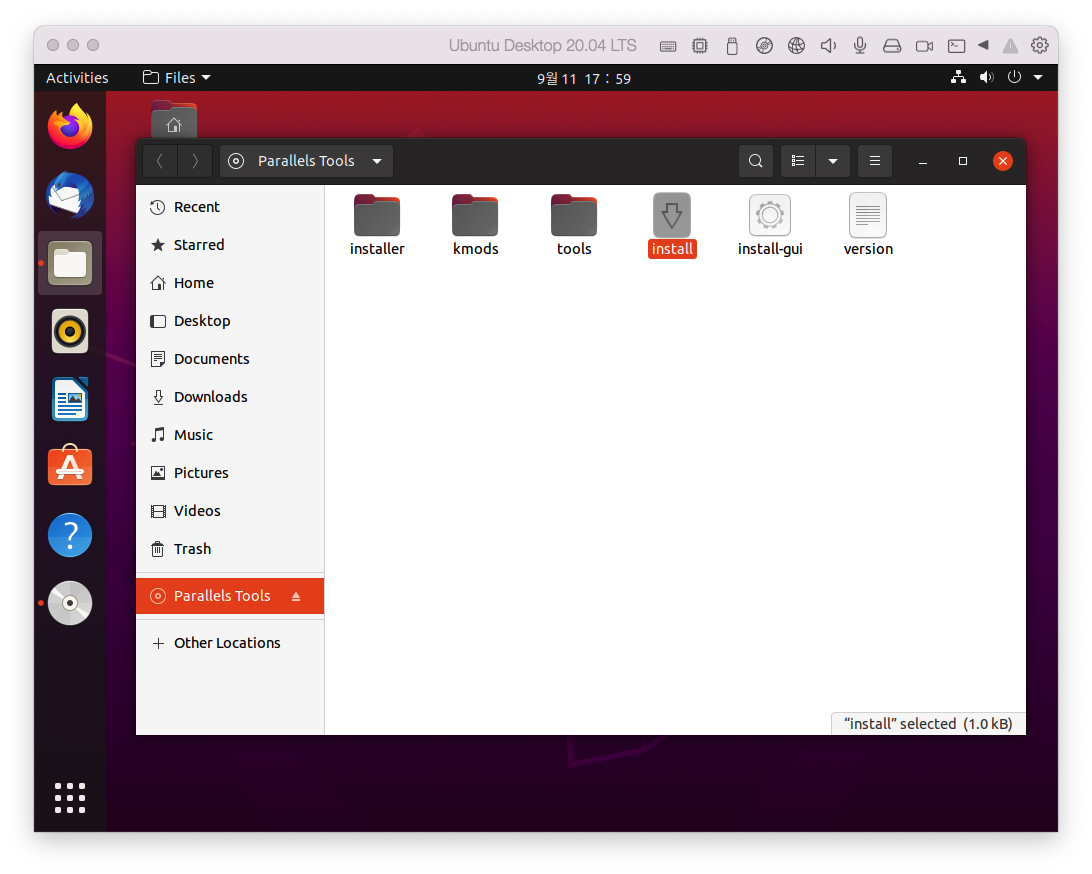
Task: Open the power menu icon
Action: tap(1014, 77)
